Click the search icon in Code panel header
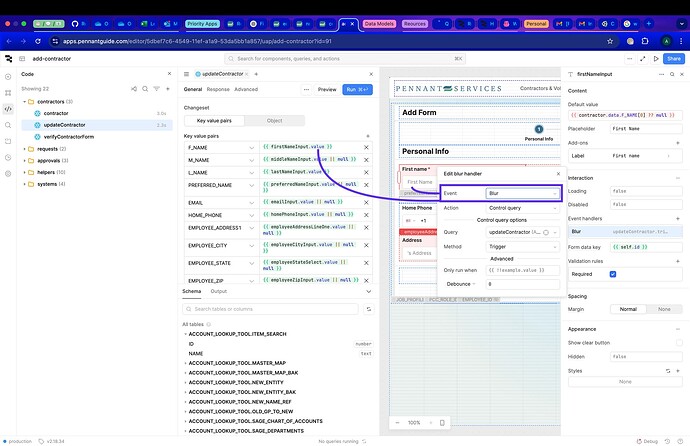 [x=145, y=89]
